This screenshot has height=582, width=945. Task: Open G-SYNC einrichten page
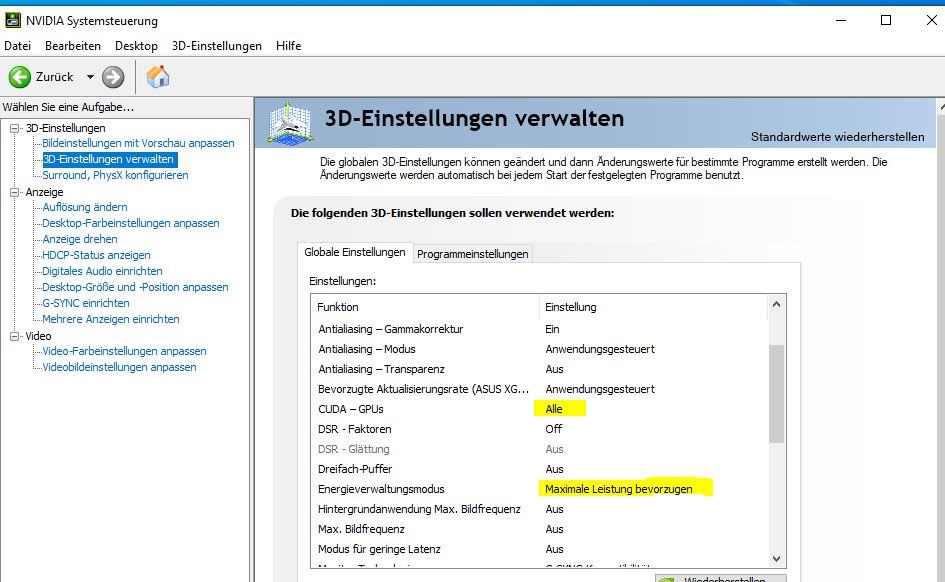click(x=86, y=303)
